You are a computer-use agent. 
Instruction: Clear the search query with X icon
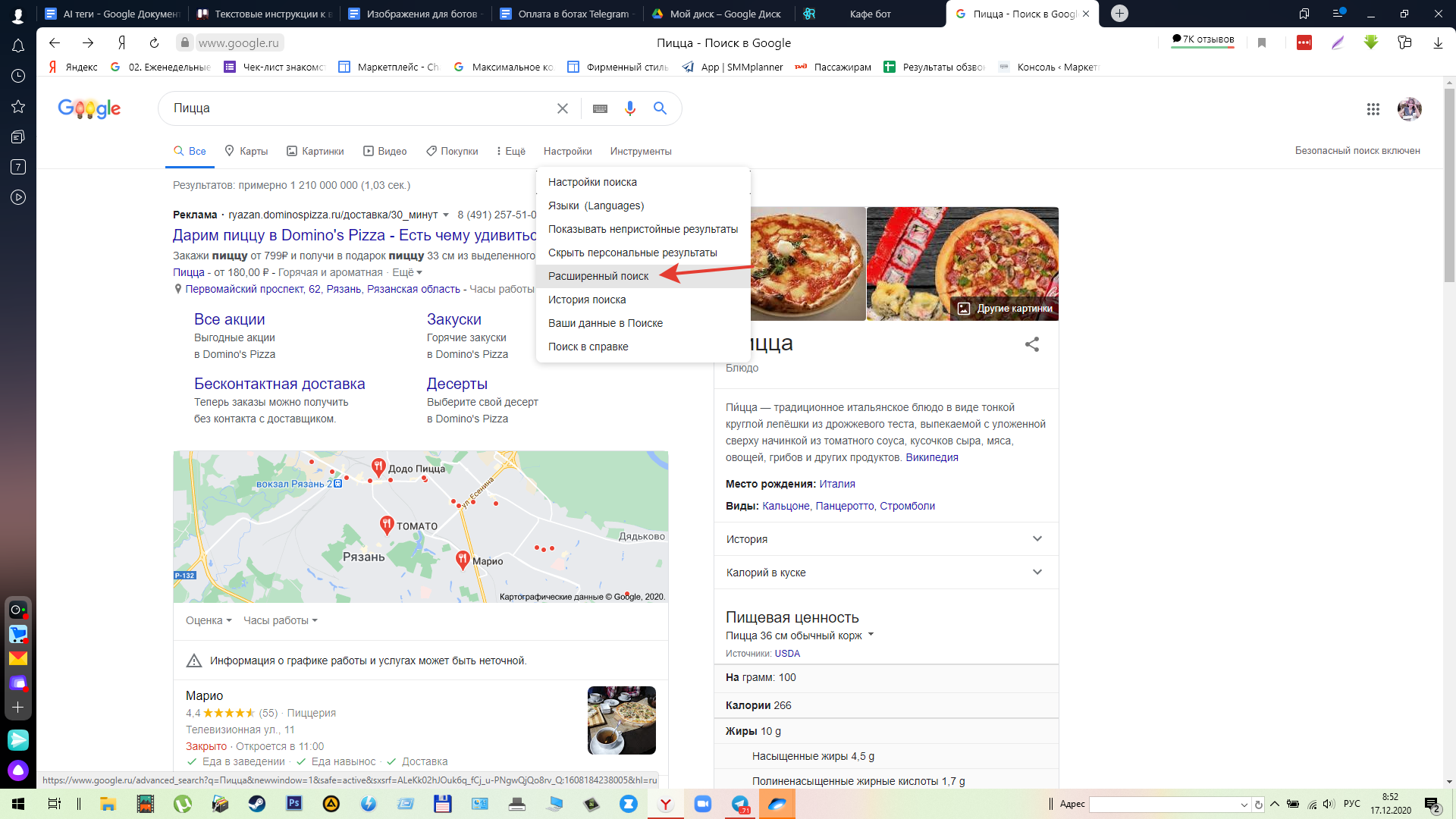click(x=562, y=108)
